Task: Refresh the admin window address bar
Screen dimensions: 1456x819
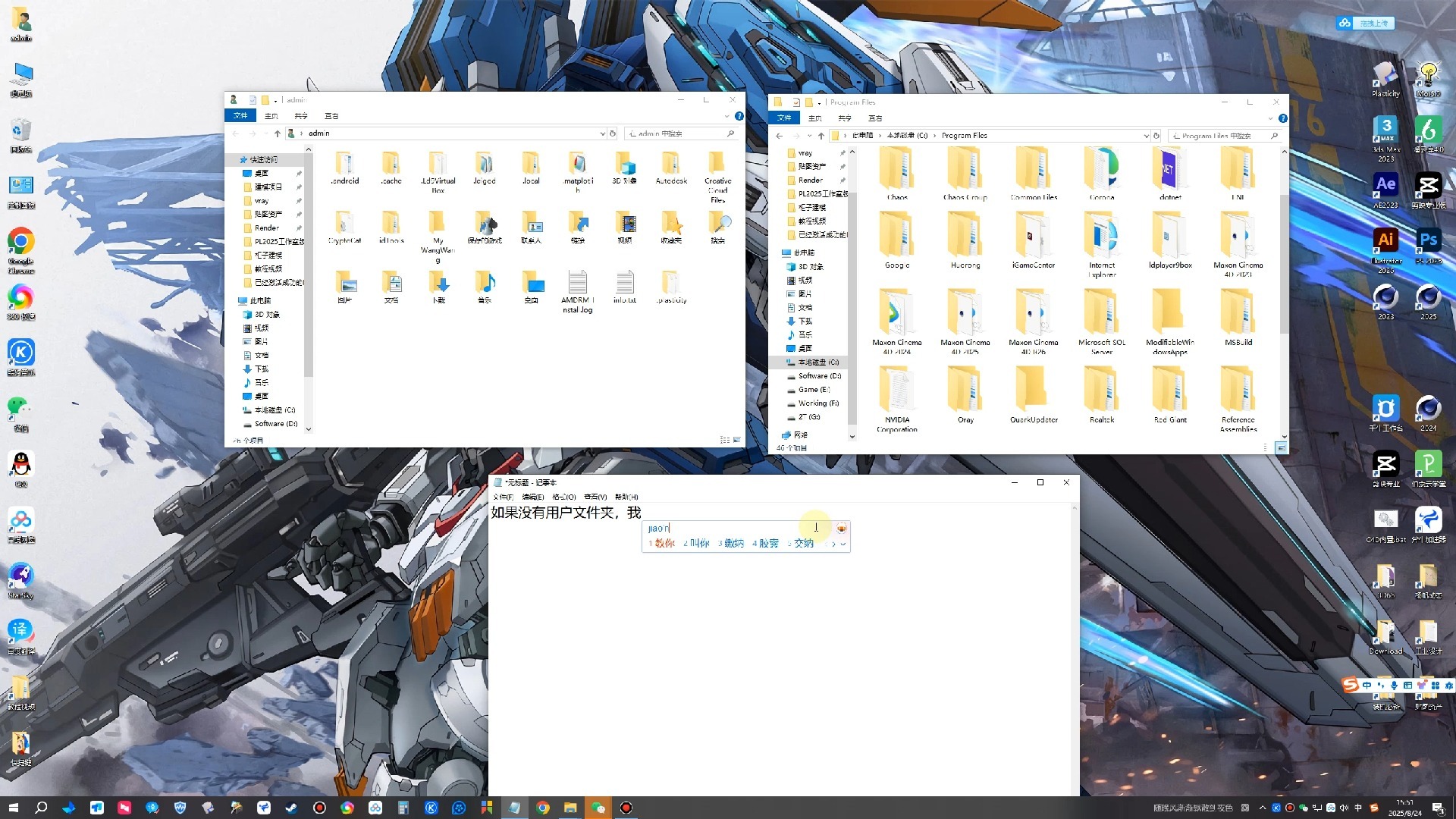Action: 613,133
